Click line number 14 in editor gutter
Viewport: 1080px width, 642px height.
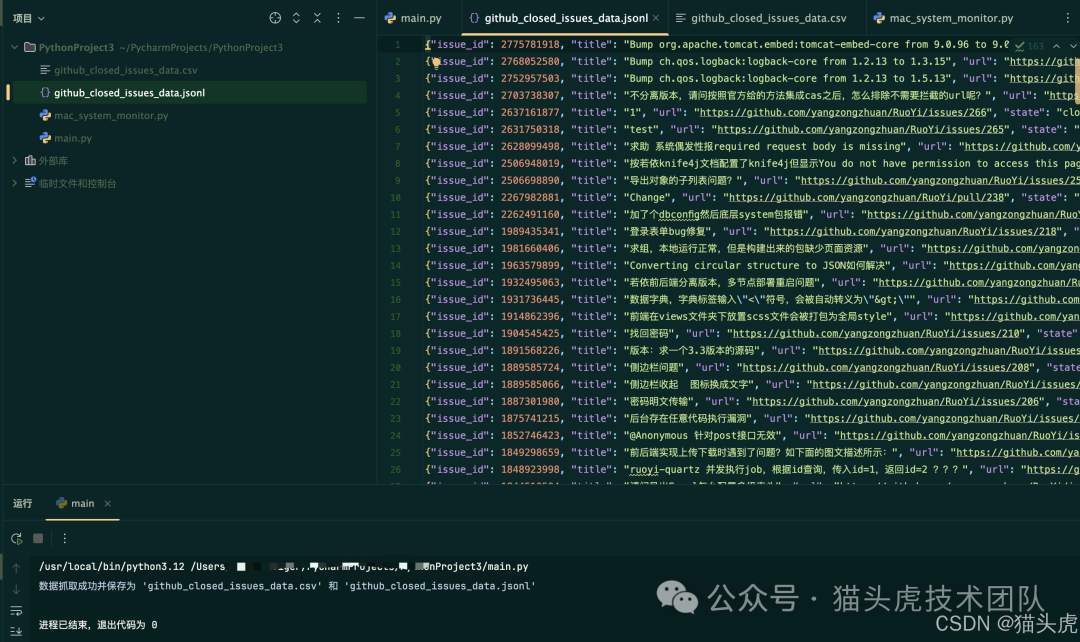395,266
